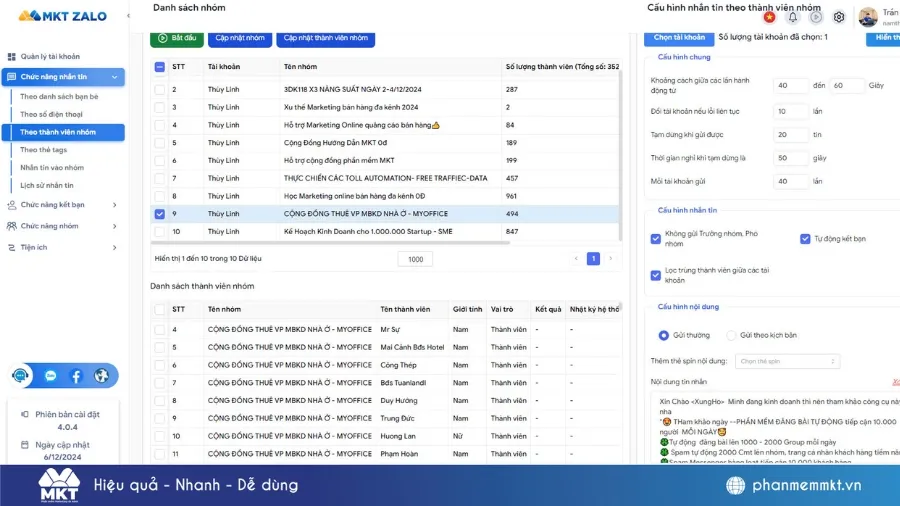Click group name Cộng Đồng Hướng Dẫn MKT 0đ
Image resolution: width=900 pixels, height=506 pixels.
[335, 143]
